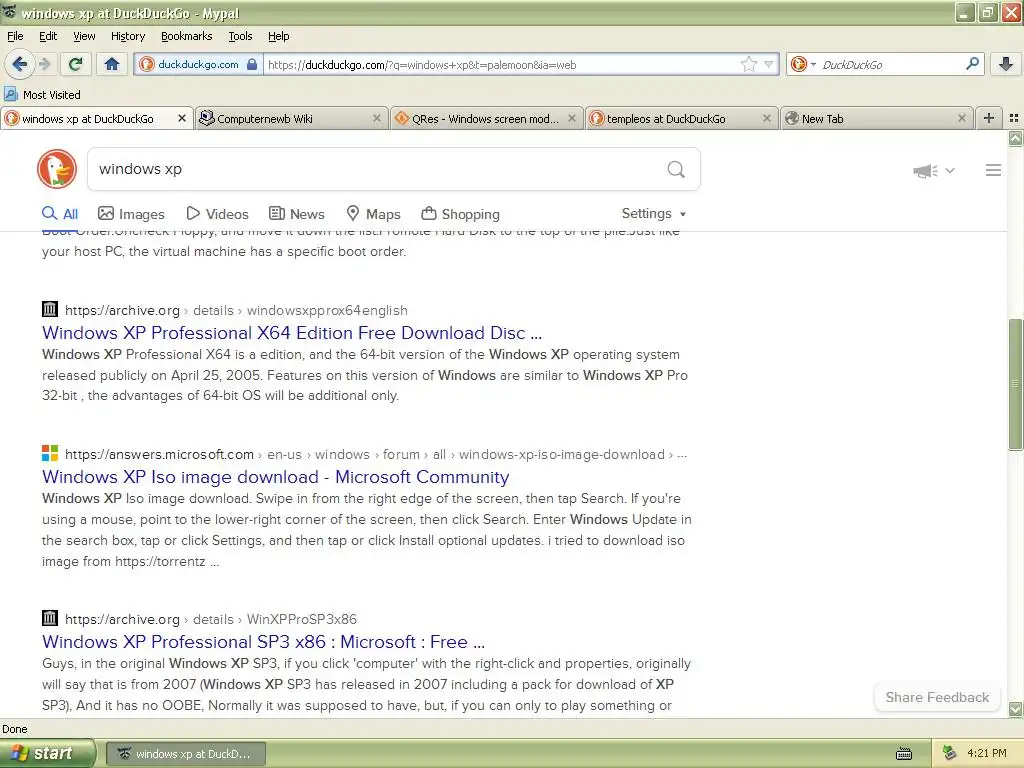Expand the URL history dropdown arrow
Viewport: 1024px width, 768px height.
click(769, 64)
